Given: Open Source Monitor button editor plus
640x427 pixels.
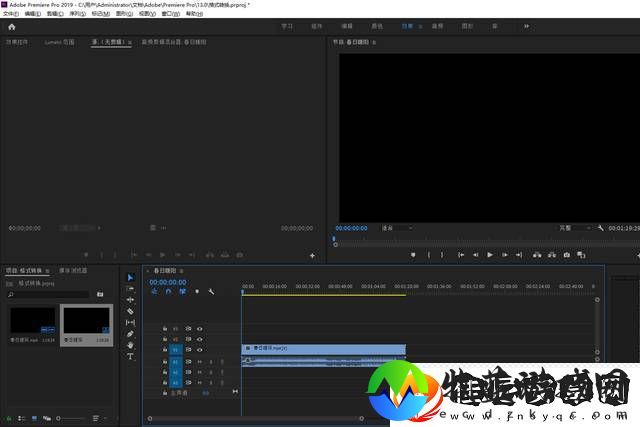Looking at the screenshot, I should click(312, 256).
